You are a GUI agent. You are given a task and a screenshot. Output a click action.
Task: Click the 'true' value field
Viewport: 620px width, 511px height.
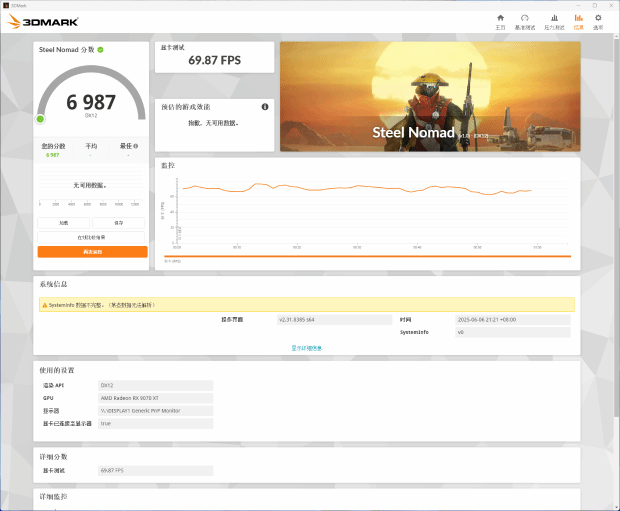coord(156,423)
